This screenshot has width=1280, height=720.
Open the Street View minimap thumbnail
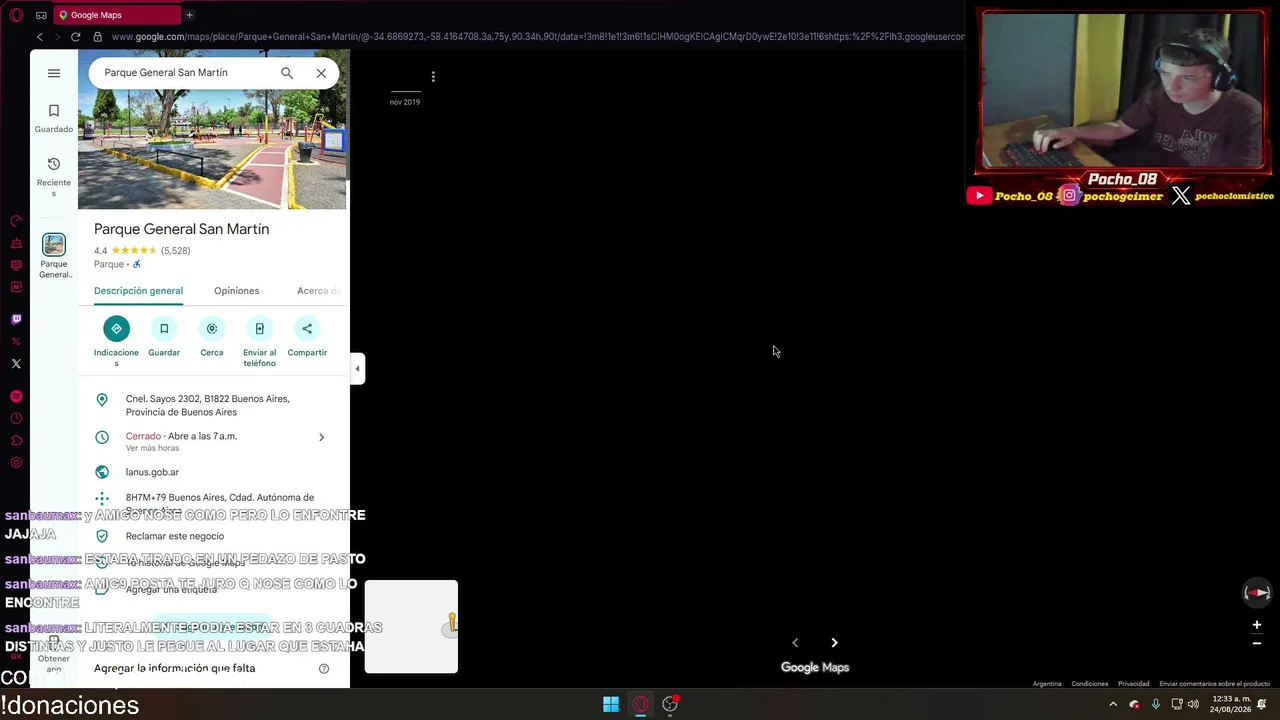[x=411, y=627]
